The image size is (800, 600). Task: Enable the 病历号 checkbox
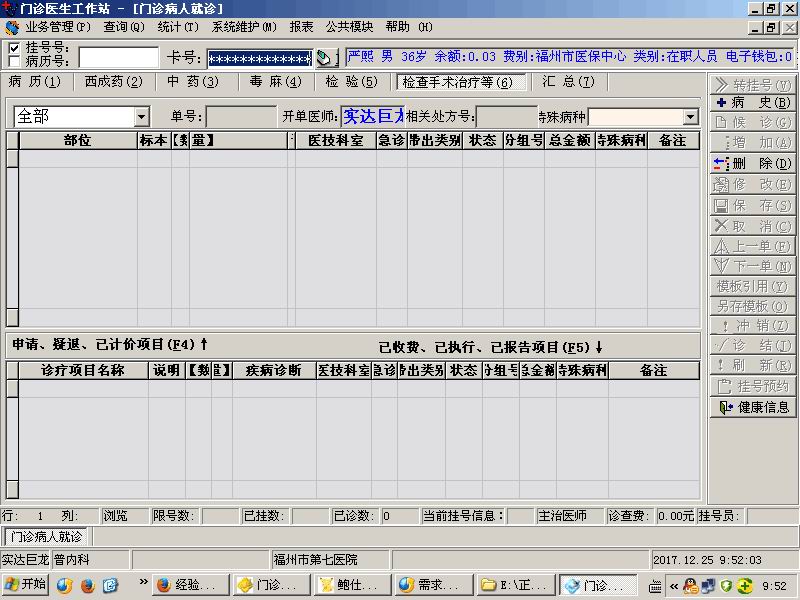14,61
